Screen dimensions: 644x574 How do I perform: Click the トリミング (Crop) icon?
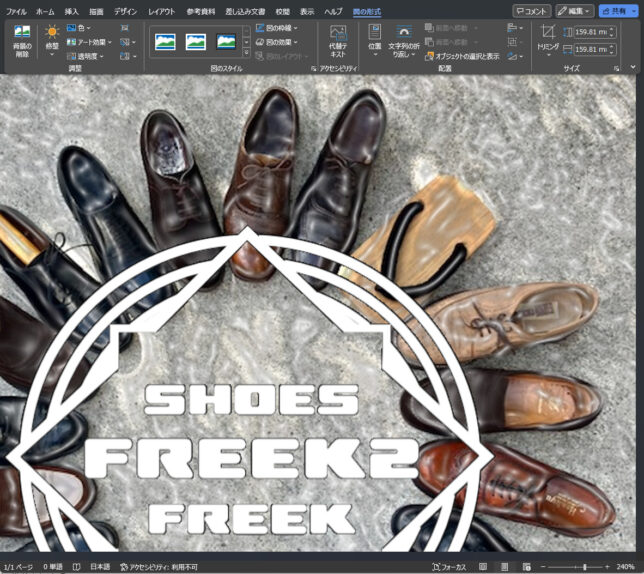click(x=548, y=32)
